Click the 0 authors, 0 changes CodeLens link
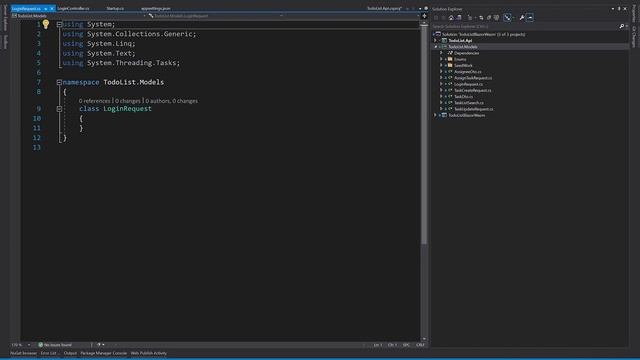The height and width of the screenshot is (360, 640). (171, 101)
